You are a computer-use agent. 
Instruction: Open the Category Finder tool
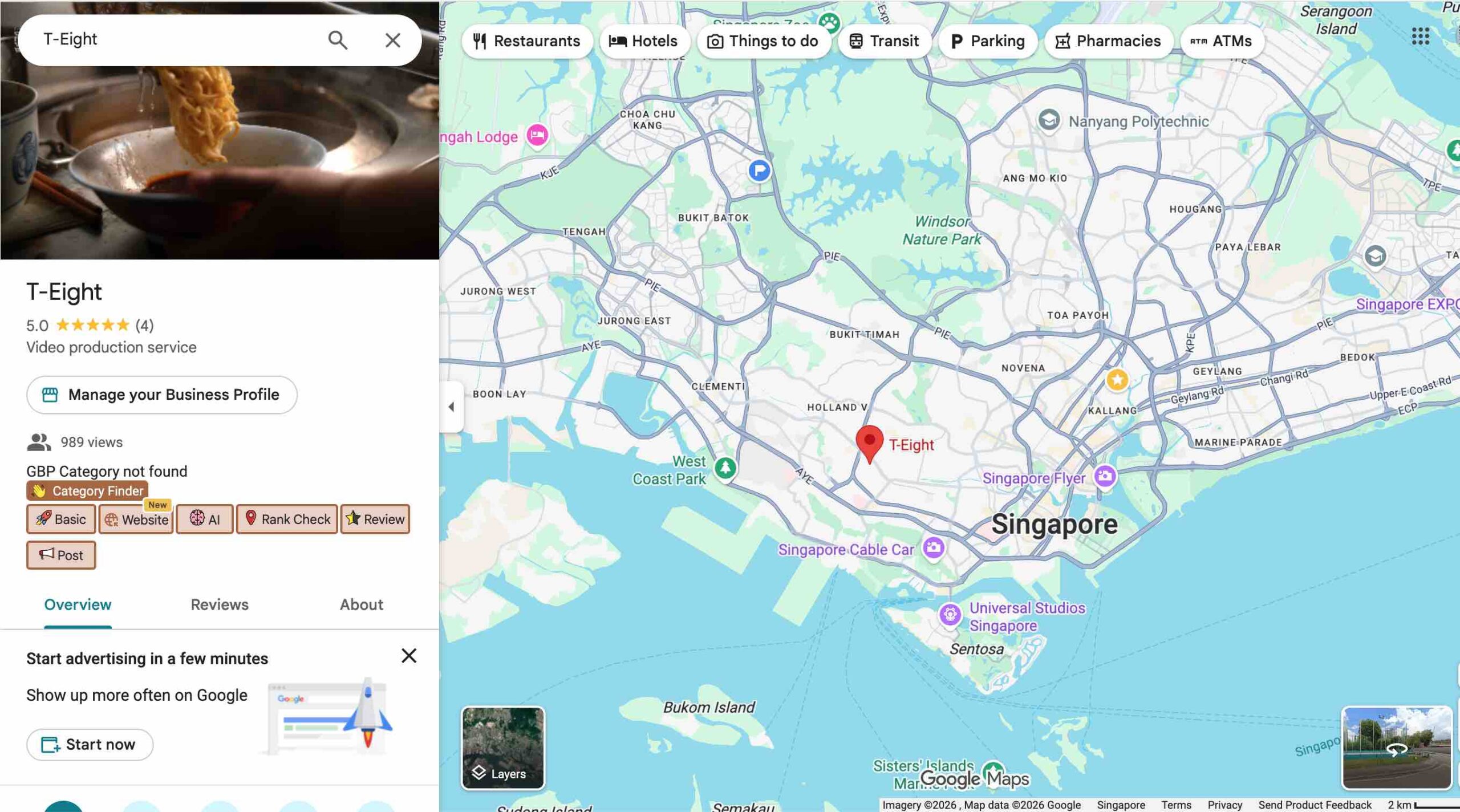[87, 490]
